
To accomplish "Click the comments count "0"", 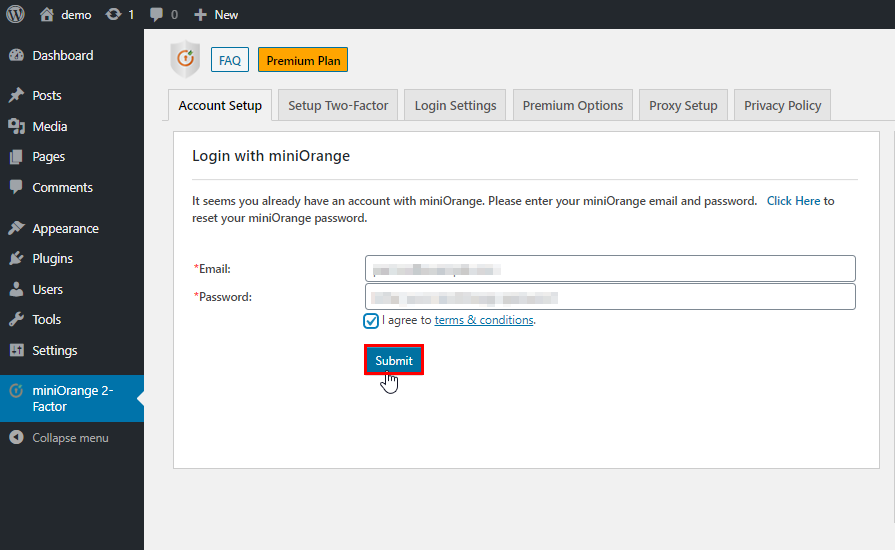I will click(x=174, y=15).
